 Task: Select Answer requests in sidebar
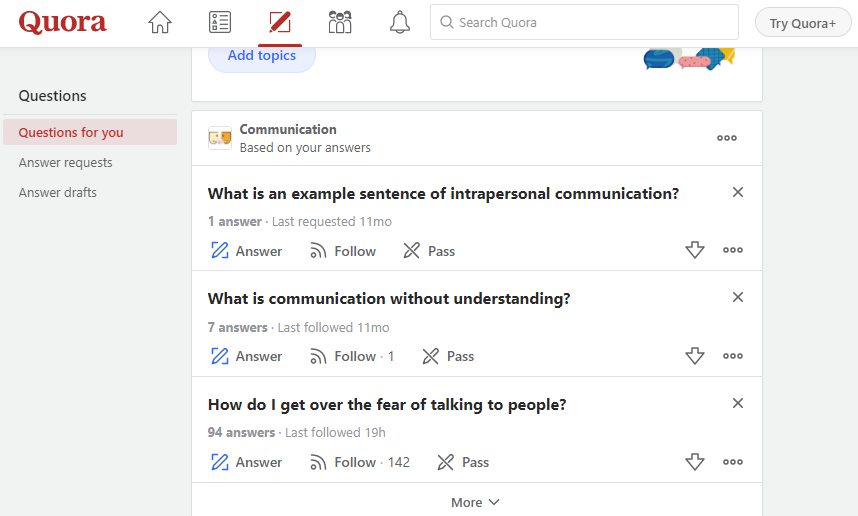point(66,162)
